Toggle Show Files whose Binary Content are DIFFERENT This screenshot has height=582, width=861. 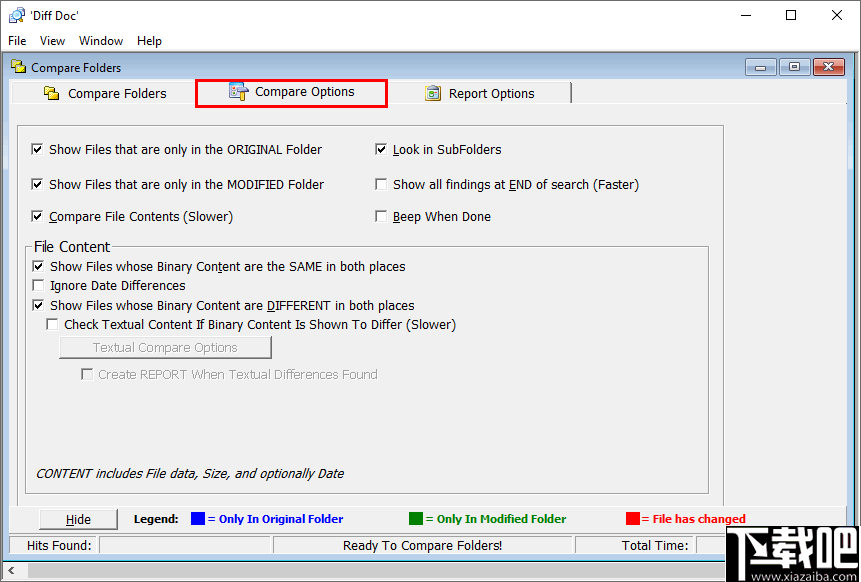(x=38, y=305)
